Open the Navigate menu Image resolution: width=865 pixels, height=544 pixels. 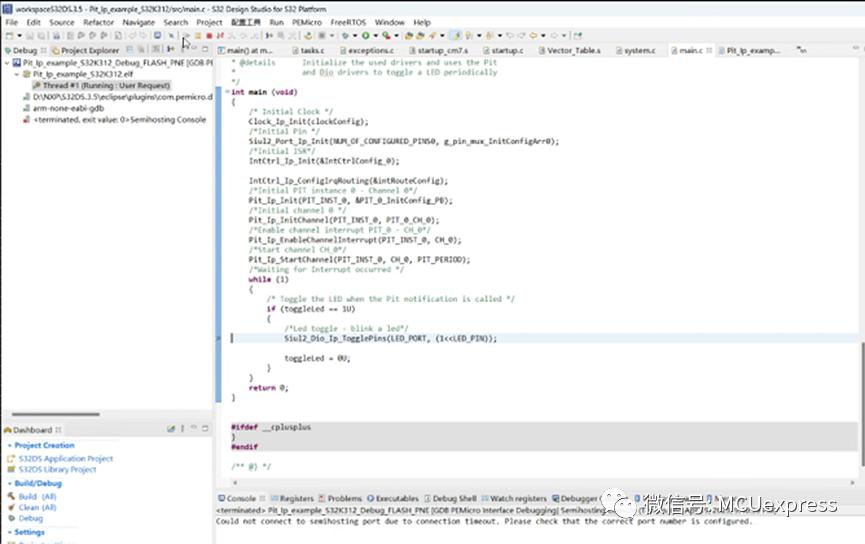point(138,22)
